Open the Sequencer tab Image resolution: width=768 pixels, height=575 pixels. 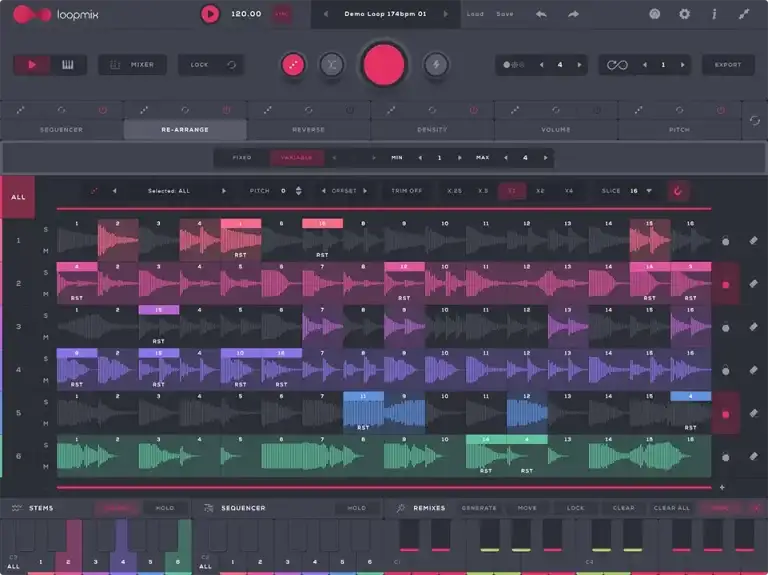pyautogui.click(x=61, y=129)
